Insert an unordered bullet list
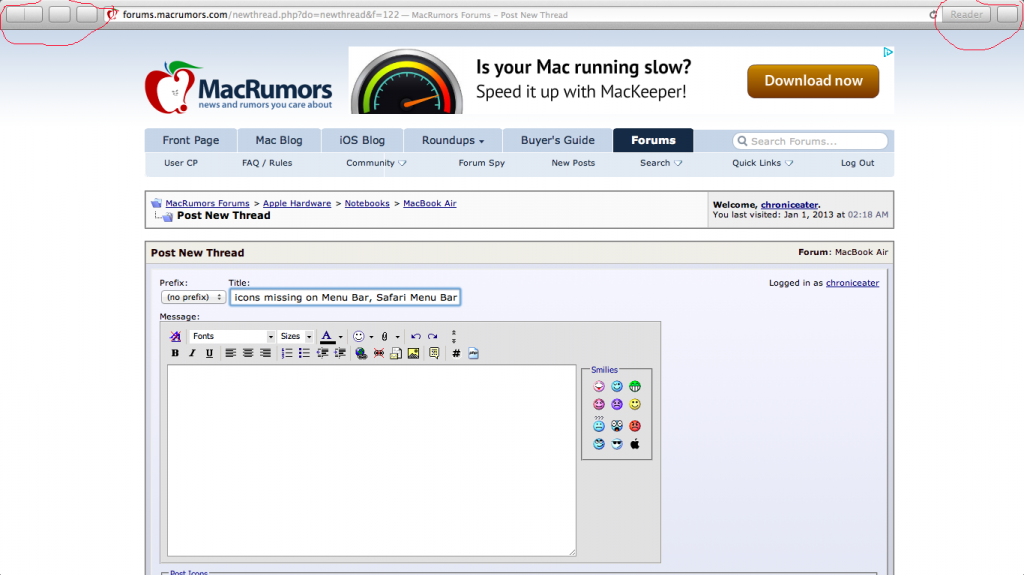The width and height of the screenshot is (1024, 575). click(x=304, y=353)
